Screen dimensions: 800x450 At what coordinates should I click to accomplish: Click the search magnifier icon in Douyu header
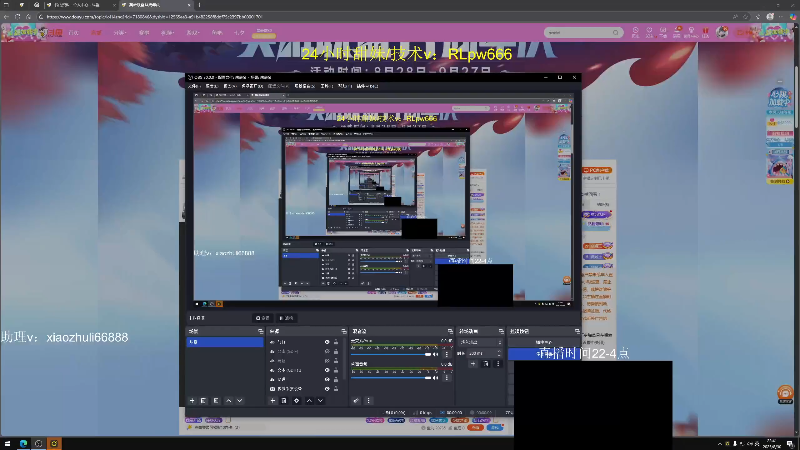click(x=616, y=33)
